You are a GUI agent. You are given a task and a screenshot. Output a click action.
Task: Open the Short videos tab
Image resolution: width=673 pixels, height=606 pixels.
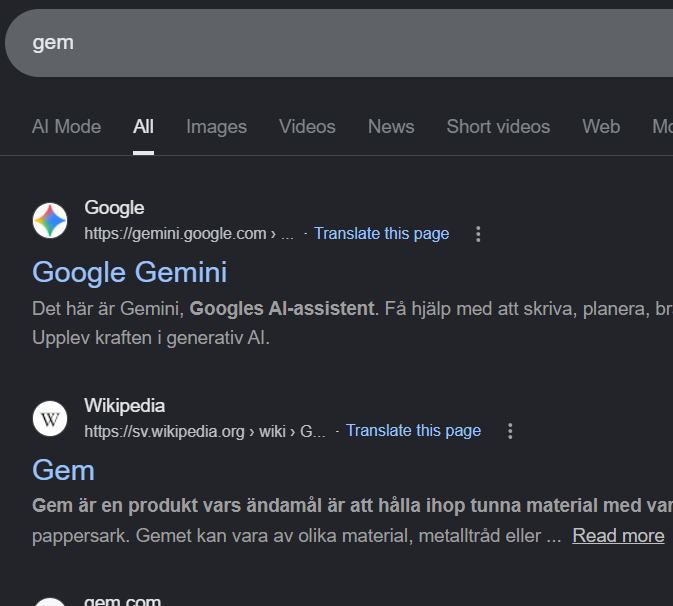click(498, 127)
